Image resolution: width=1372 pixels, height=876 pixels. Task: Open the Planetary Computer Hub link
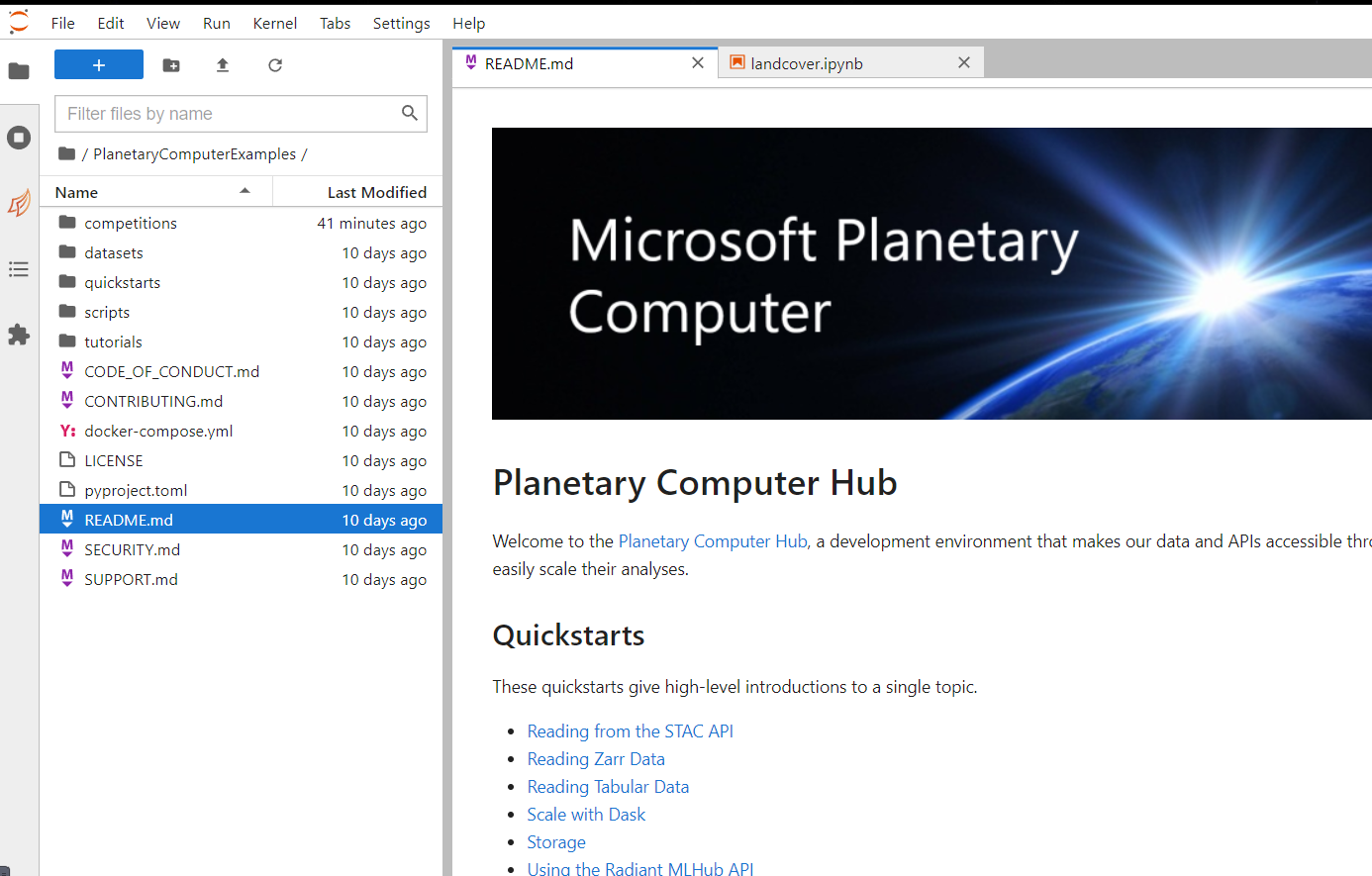[712, 540]
